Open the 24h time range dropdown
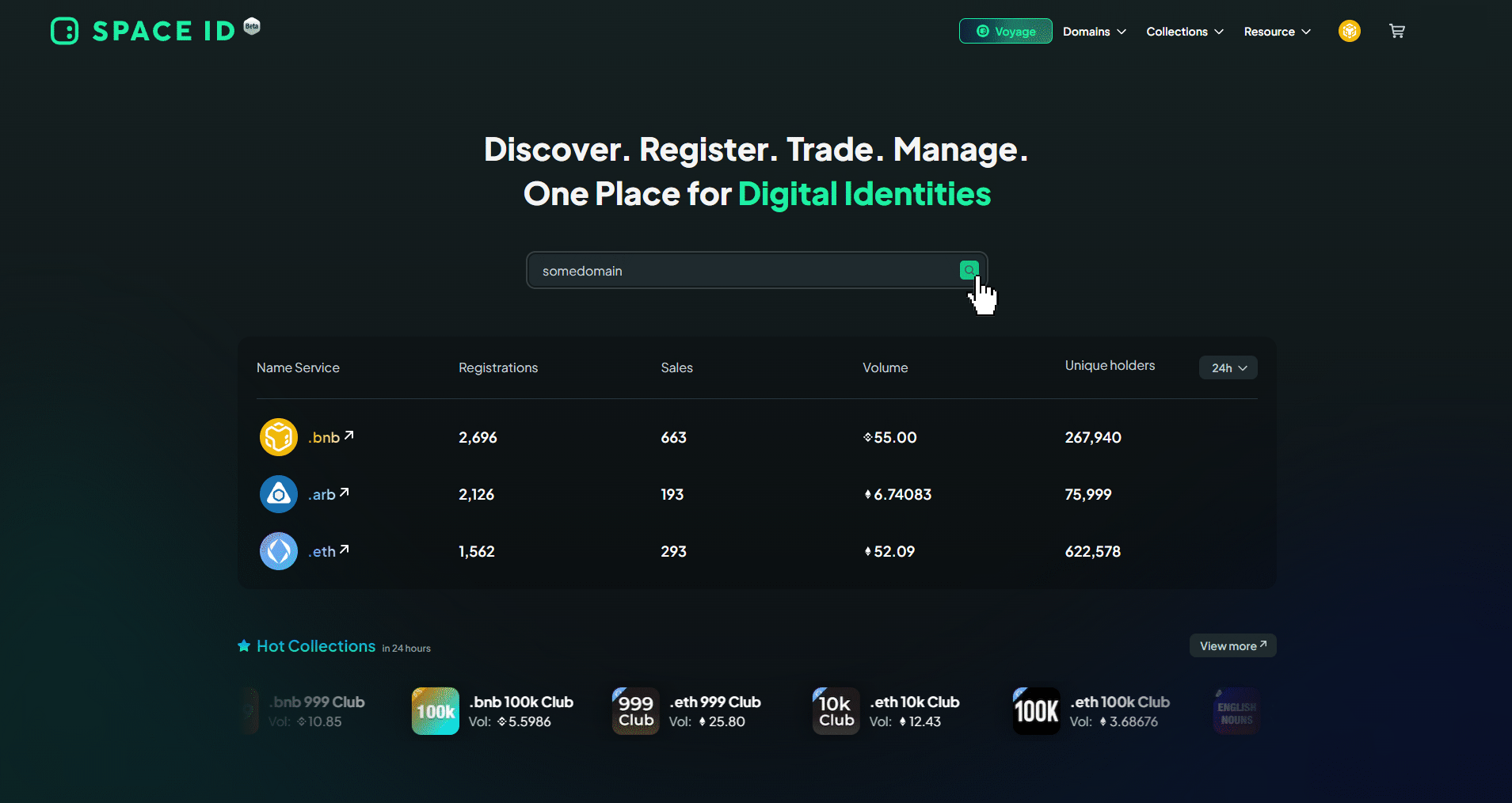The image size is (1512, 803). [x=1228, y=367]
